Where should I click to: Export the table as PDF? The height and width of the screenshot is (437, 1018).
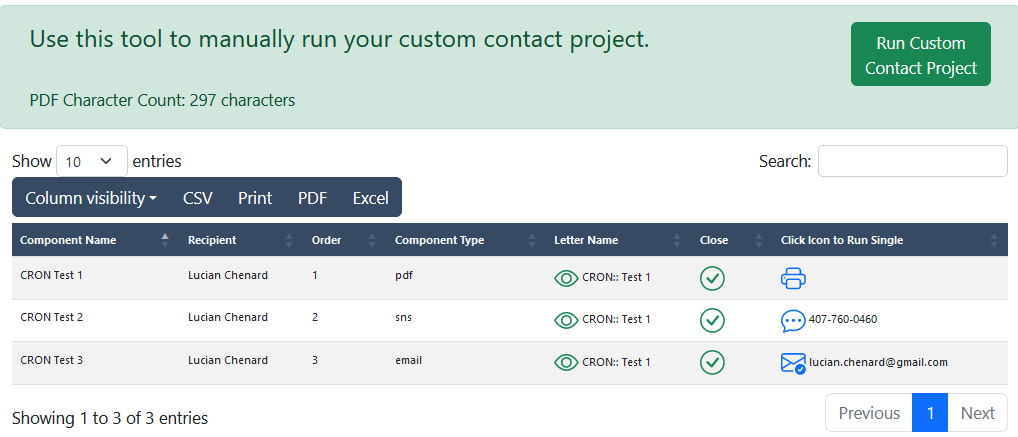click(x=312, y=198)
